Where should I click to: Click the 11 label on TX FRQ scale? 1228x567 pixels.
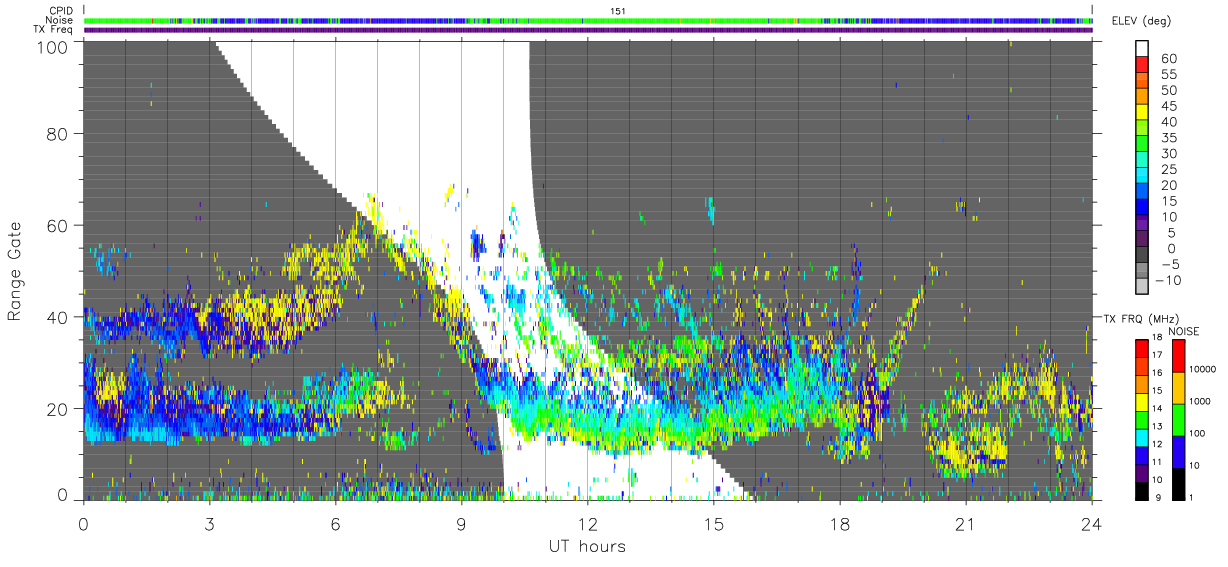(x=1157, y=461)
